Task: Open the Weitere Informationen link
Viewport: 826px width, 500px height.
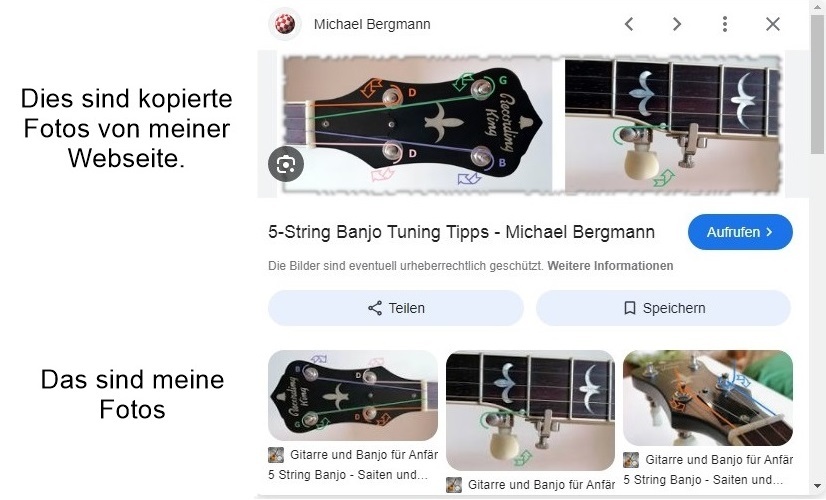Action: pos(610,266)
